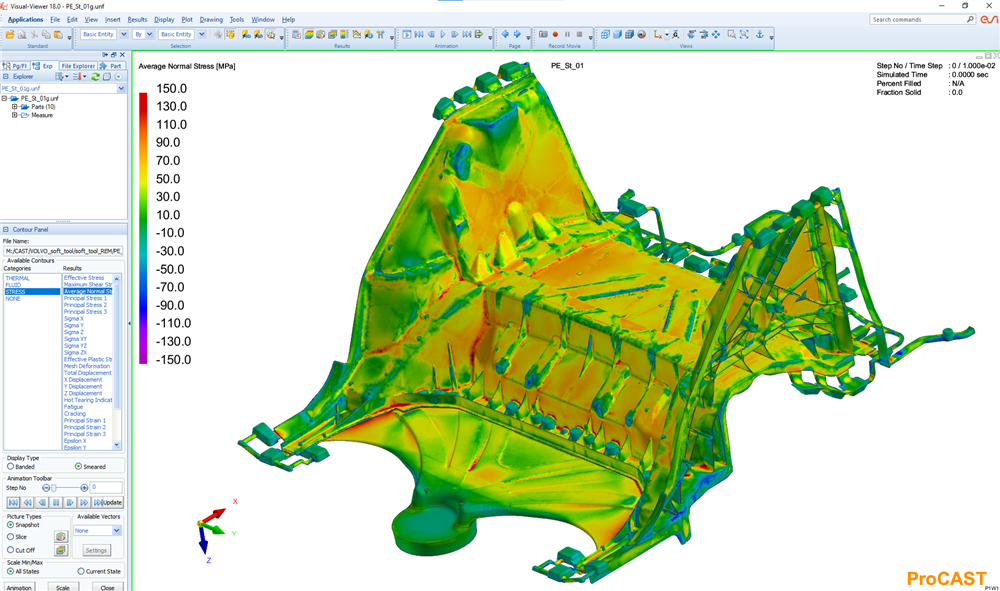This screenshot has height=591, width=1000.
Task: Click the zoom window icon in Views toolbar
Action: (732, 34)
